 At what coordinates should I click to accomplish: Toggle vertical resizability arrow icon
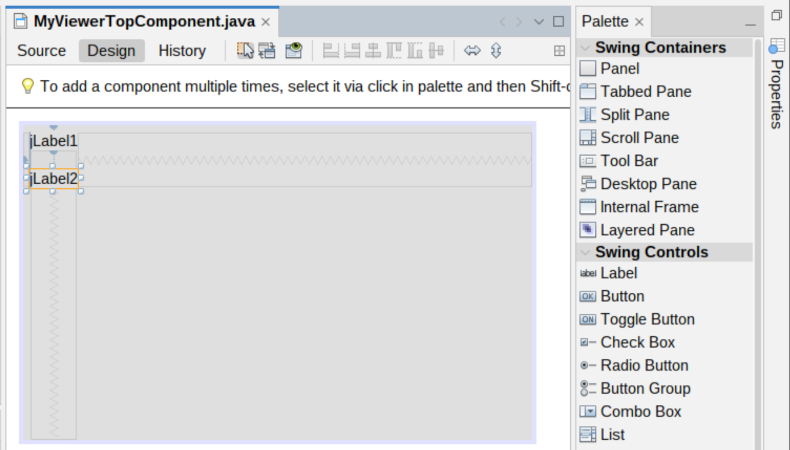496,51
